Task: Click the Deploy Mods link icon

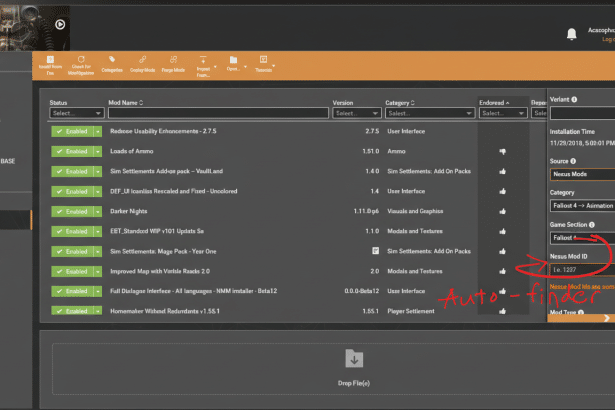Action: point(142,59)
